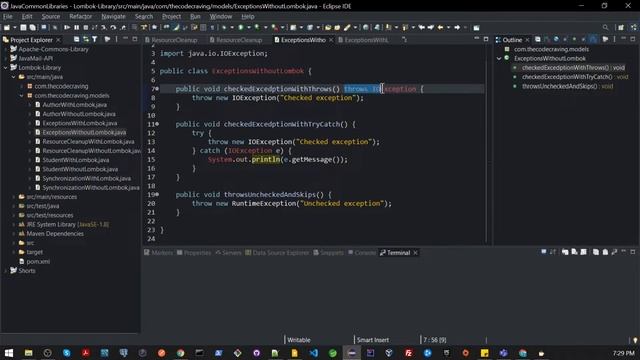
Task: Switch to the Console tab
Action: (x=362, y=253)
